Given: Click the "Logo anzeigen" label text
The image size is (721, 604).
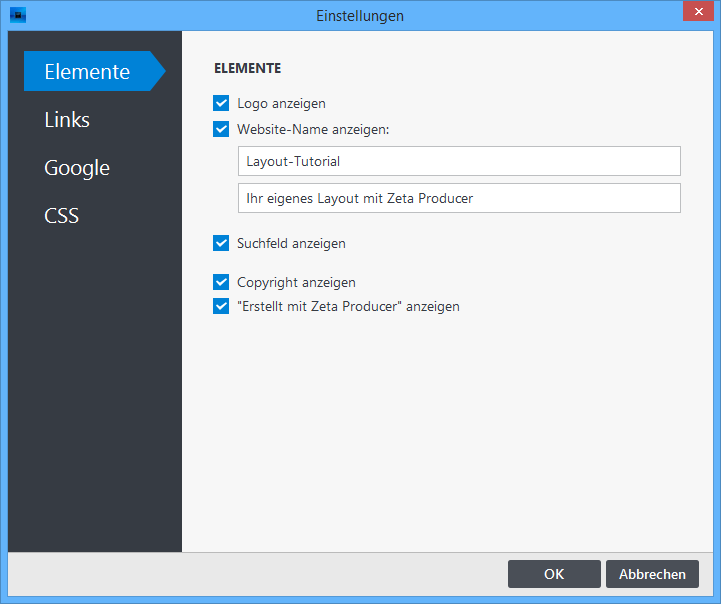Looking at the screenshot, I should pyautogui.click(x=281, y=103).
